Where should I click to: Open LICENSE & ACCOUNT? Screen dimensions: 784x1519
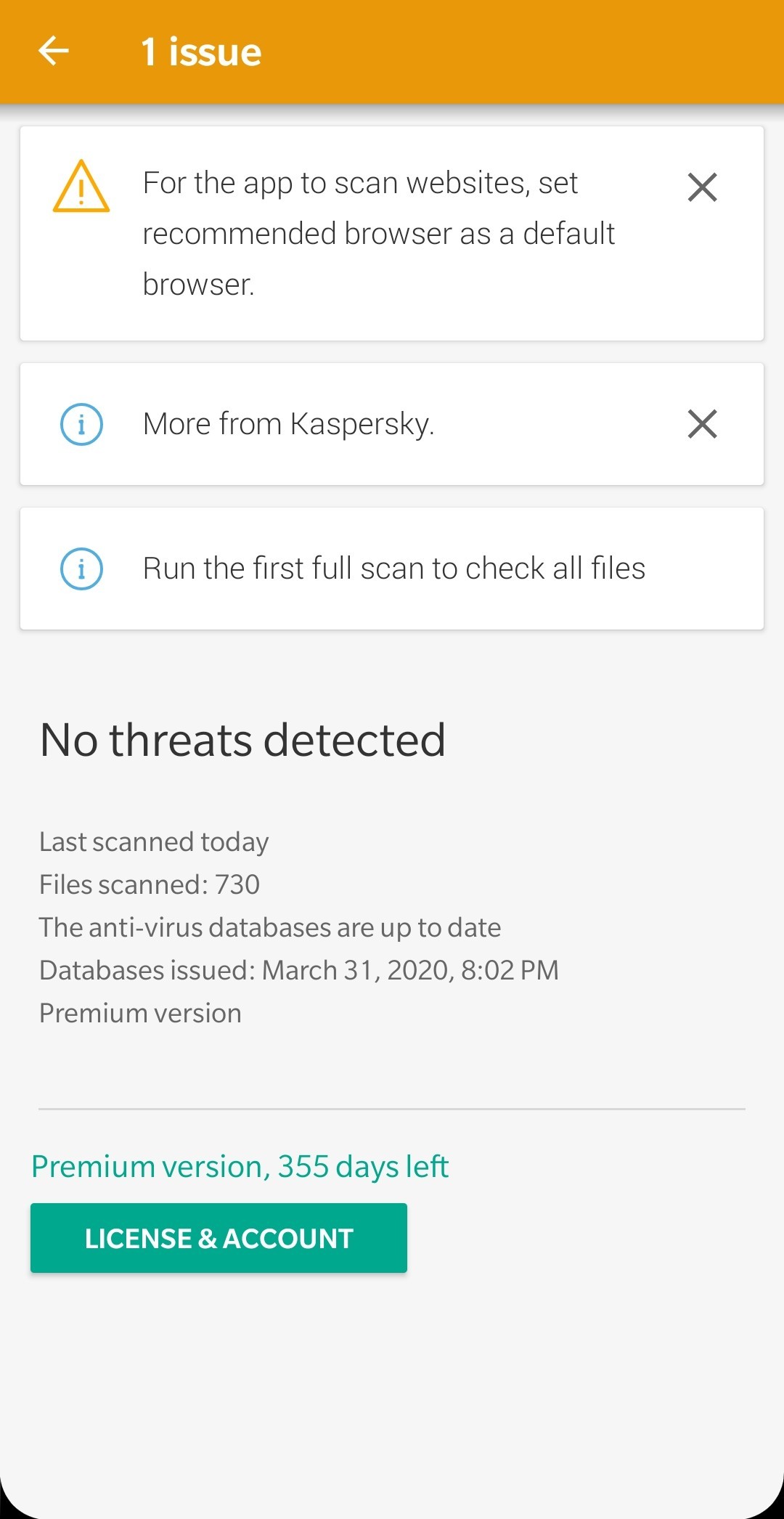click(219, 1238)
